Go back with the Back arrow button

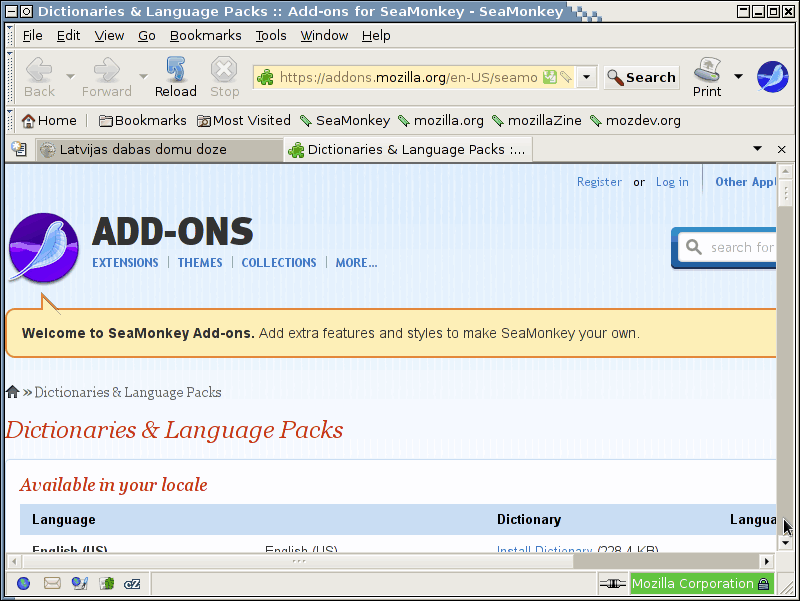tap(39, 77)
